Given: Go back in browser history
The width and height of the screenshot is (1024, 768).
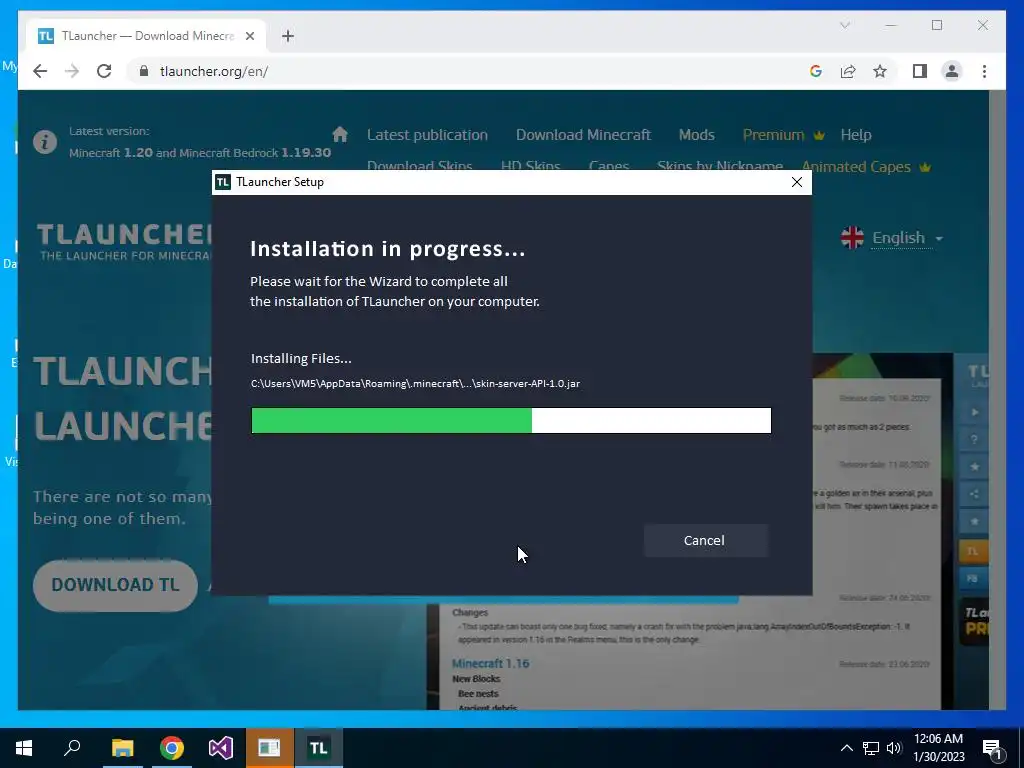Looking at the screenshot, I should coord(40,71).
